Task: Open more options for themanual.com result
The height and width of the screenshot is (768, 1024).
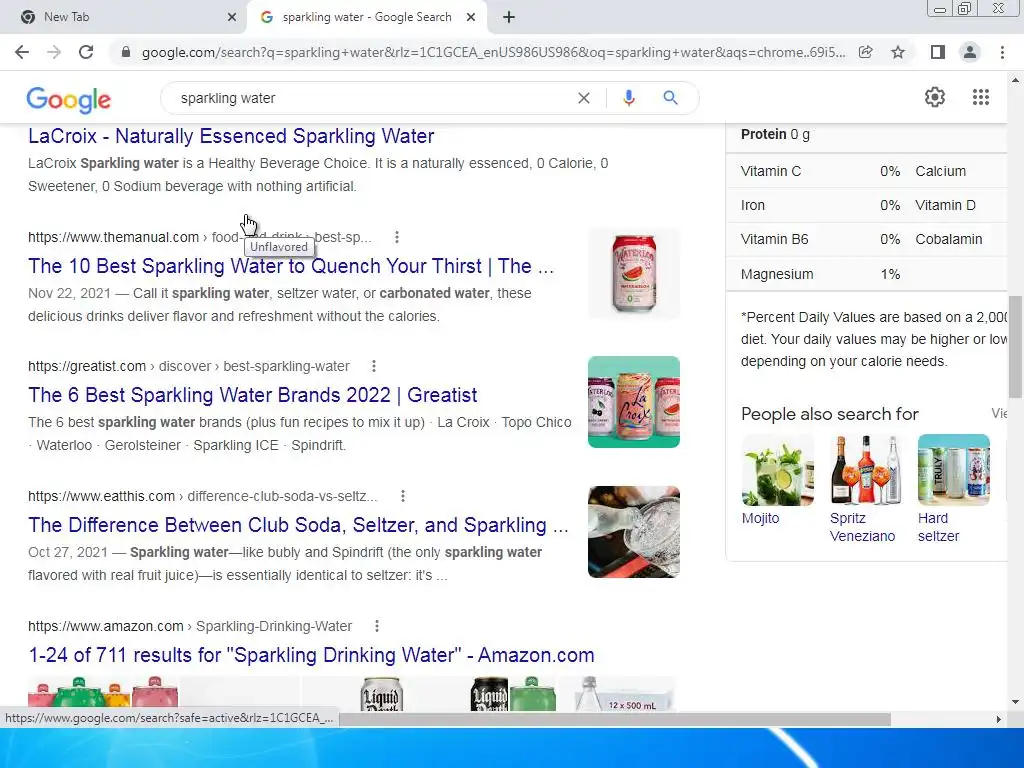Action: [x=396, y=237]
